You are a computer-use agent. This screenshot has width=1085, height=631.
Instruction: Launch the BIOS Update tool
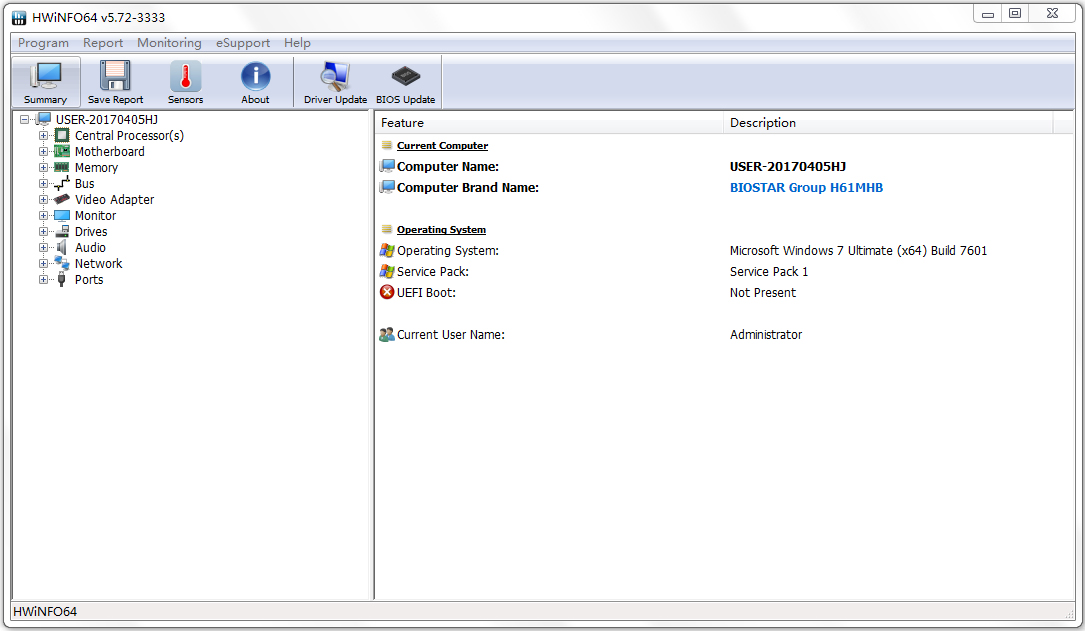[405, 82]
